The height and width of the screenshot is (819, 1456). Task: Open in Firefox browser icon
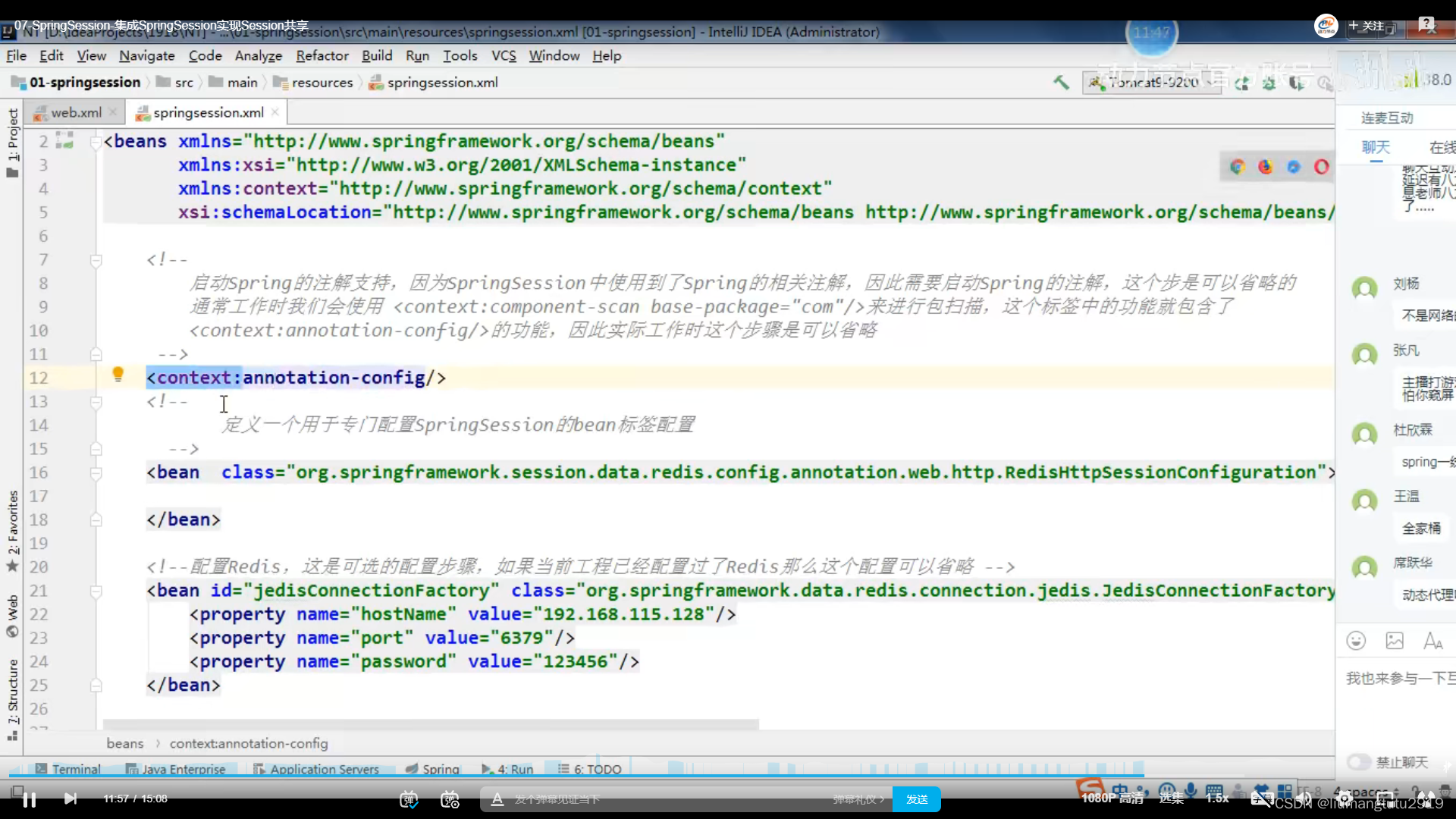[x=1266, y=167]
